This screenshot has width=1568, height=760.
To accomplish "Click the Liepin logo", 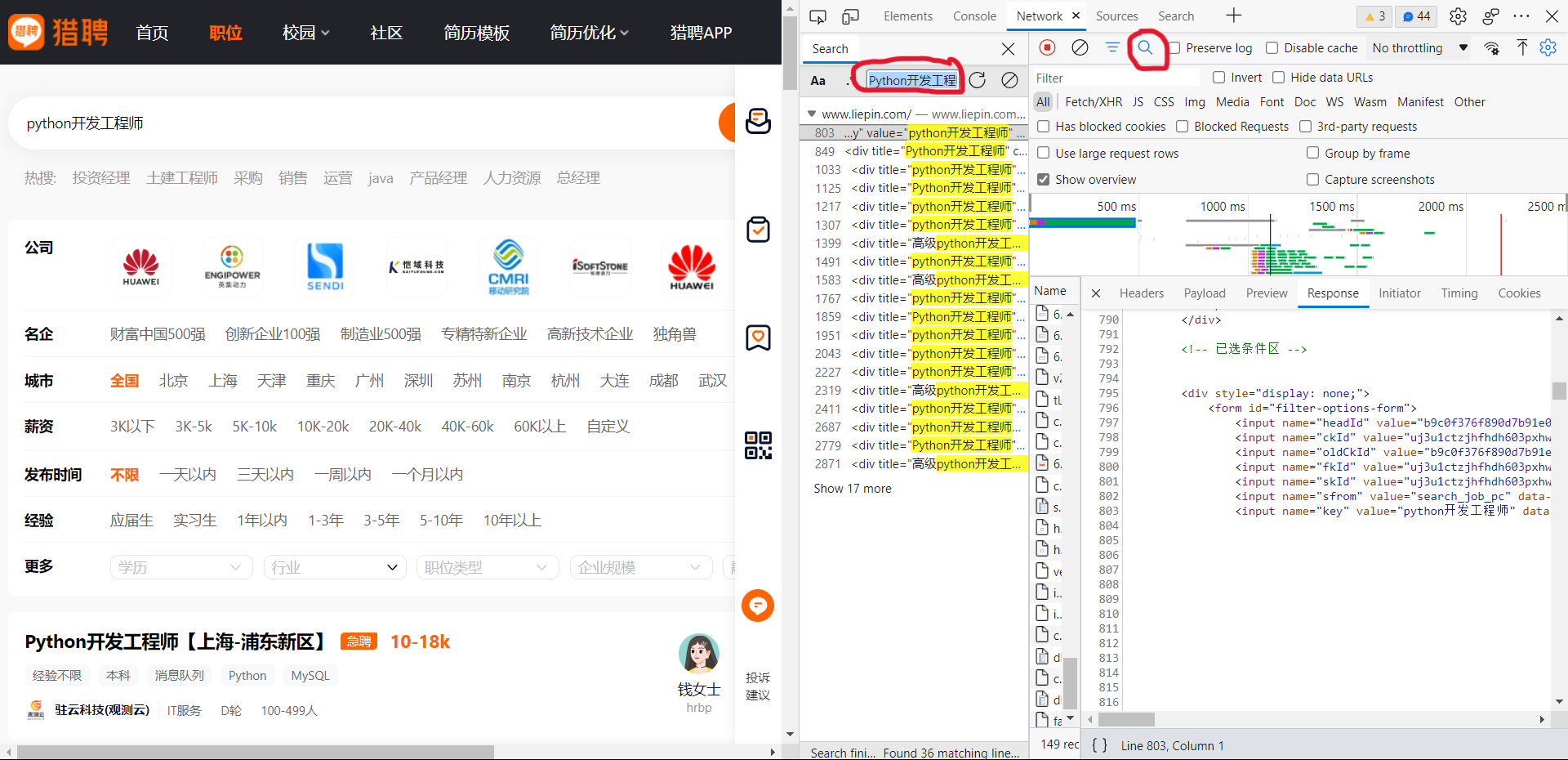I will [59, 32].
